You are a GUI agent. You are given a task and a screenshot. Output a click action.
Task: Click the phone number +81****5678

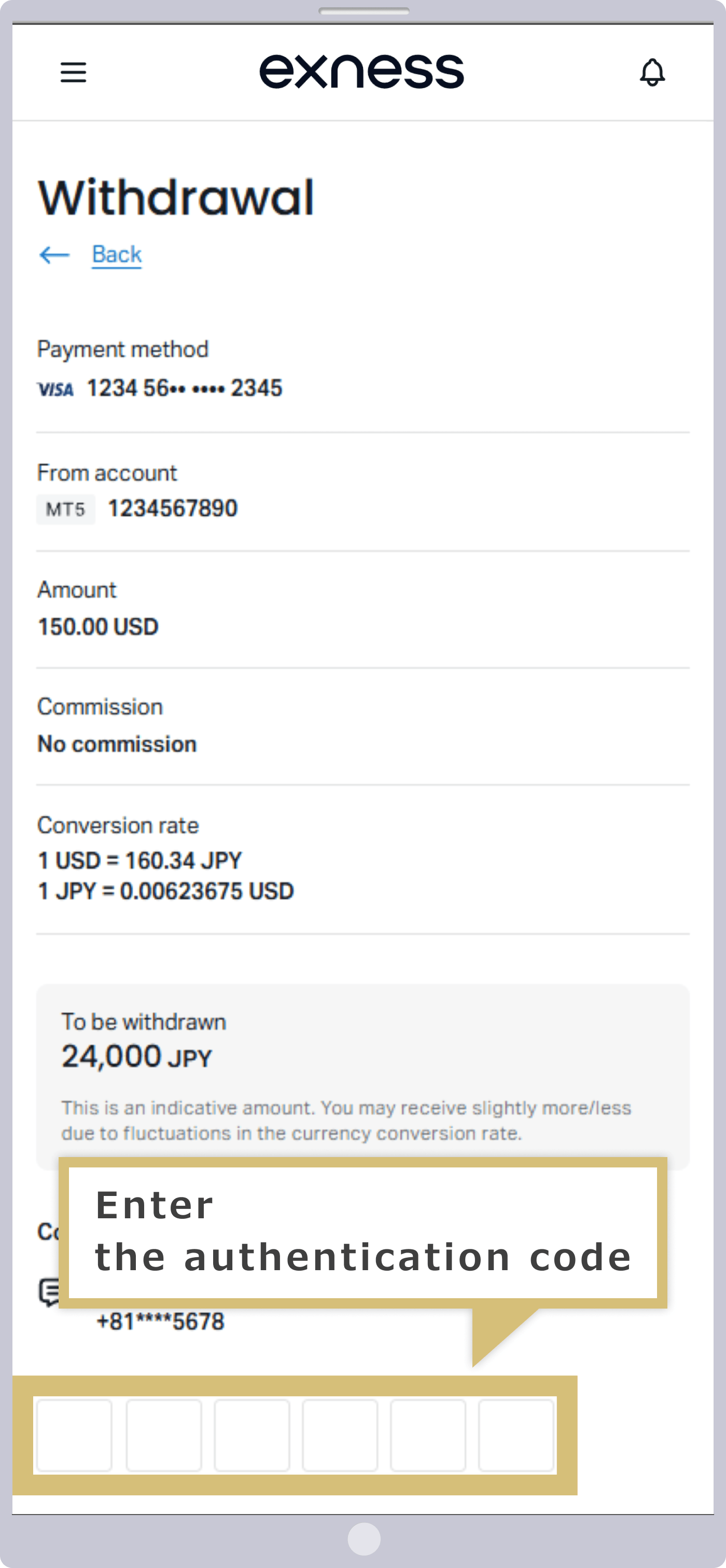(x=161, y=1322)
